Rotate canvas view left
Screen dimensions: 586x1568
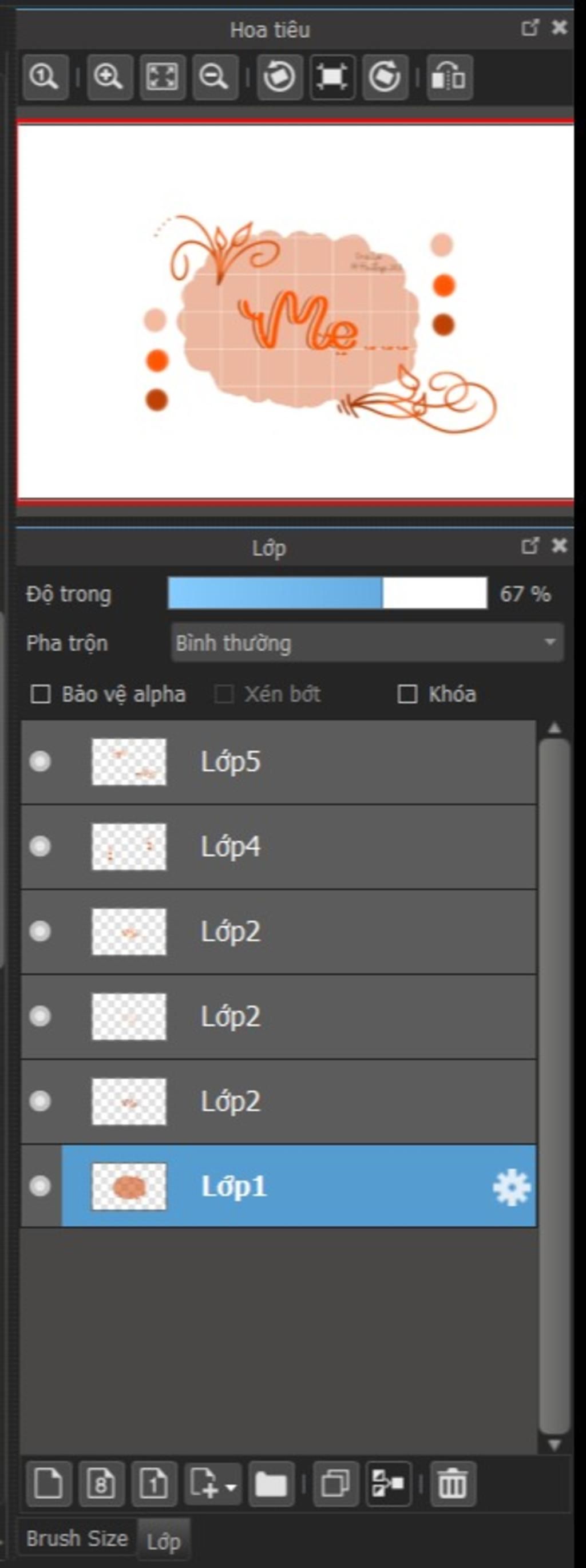point(279,77)
